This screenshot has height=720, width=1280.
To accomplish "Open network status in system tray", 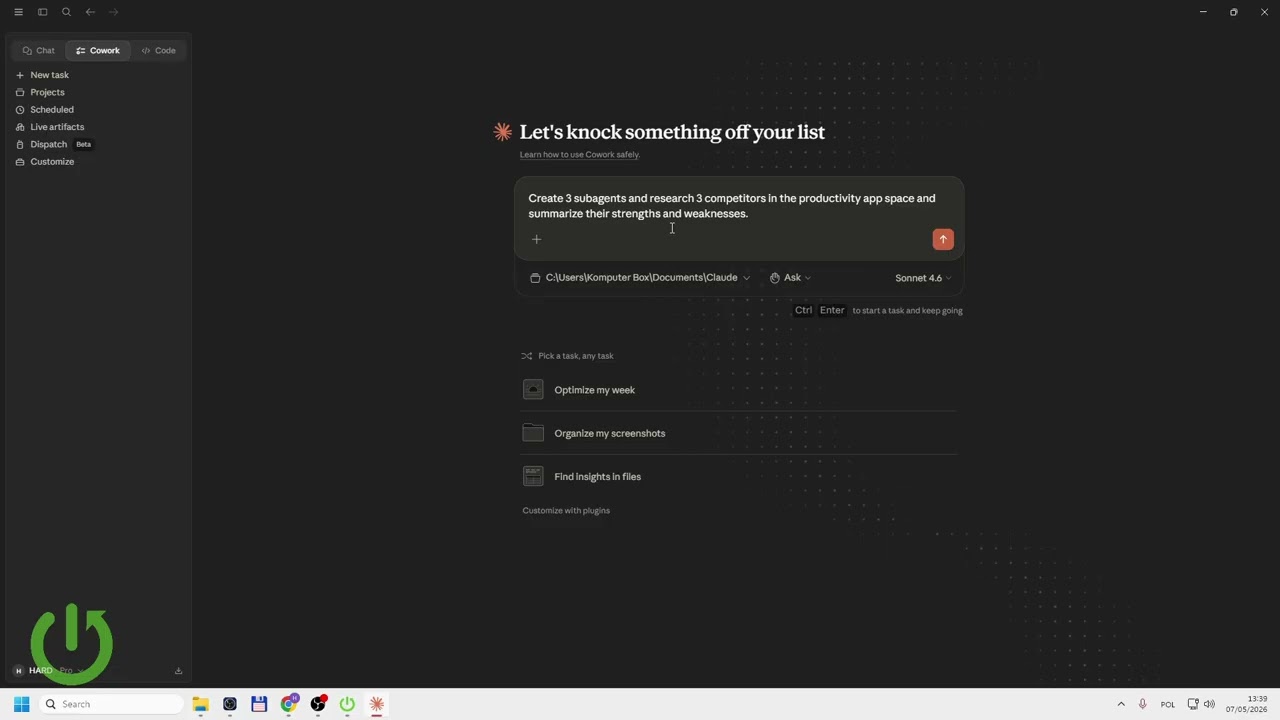I will (1193, 704).
